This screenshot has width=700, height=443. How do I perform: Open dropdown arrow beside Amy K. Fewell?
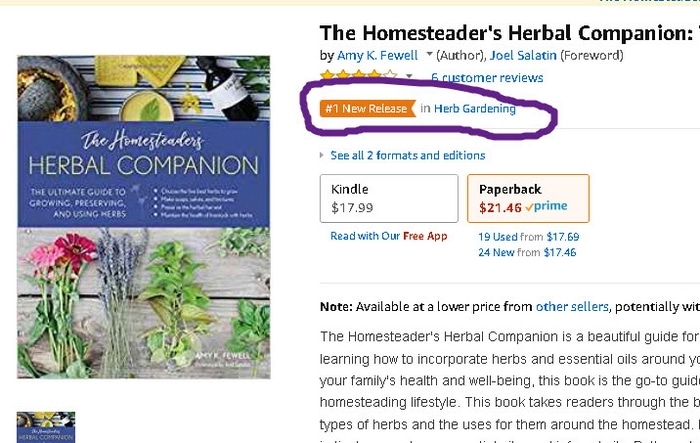(x=429, y=55)
